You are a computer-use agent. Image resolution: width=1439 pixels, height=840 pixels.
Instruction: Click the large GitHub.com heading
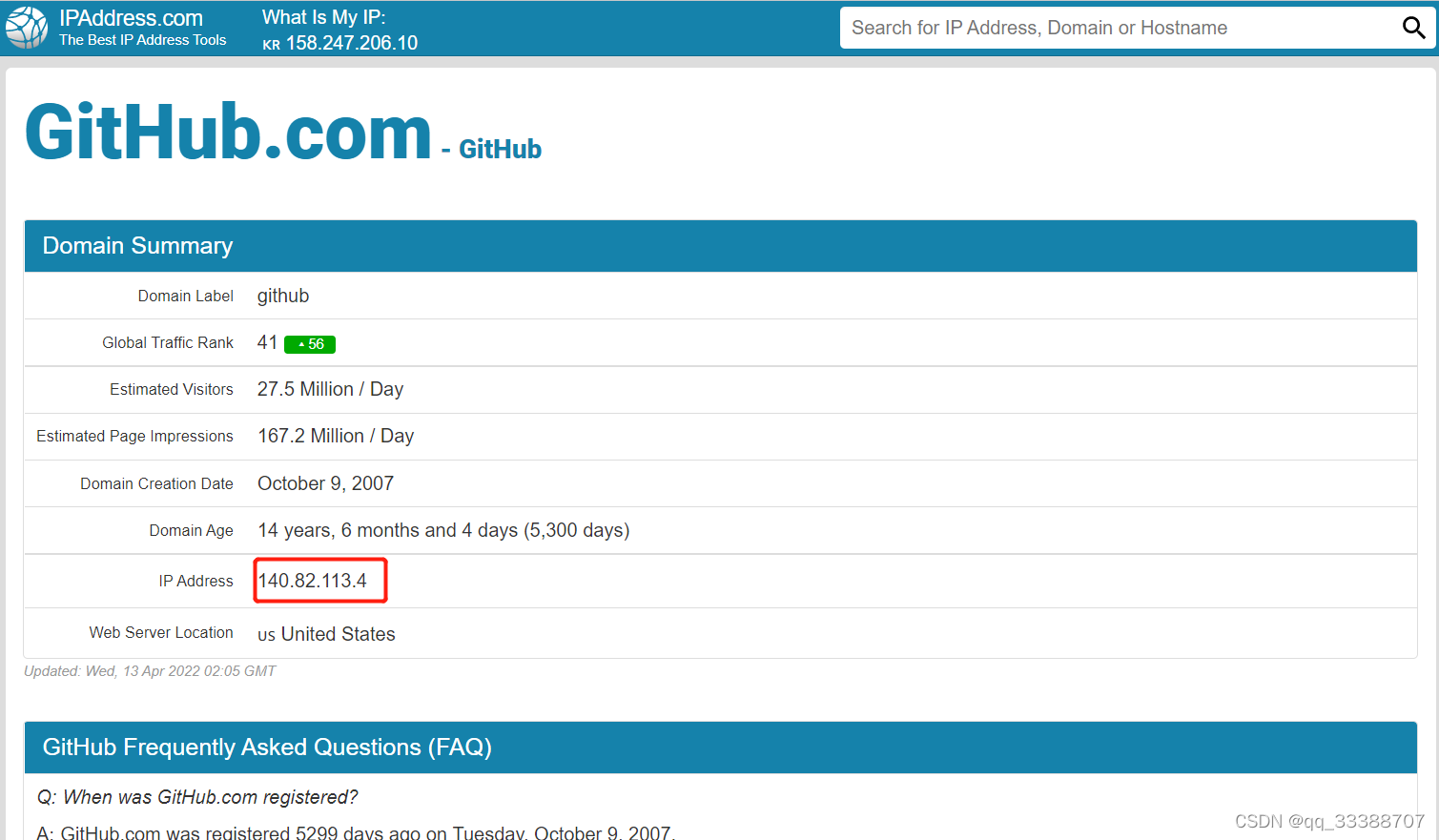tap(228, 133)
